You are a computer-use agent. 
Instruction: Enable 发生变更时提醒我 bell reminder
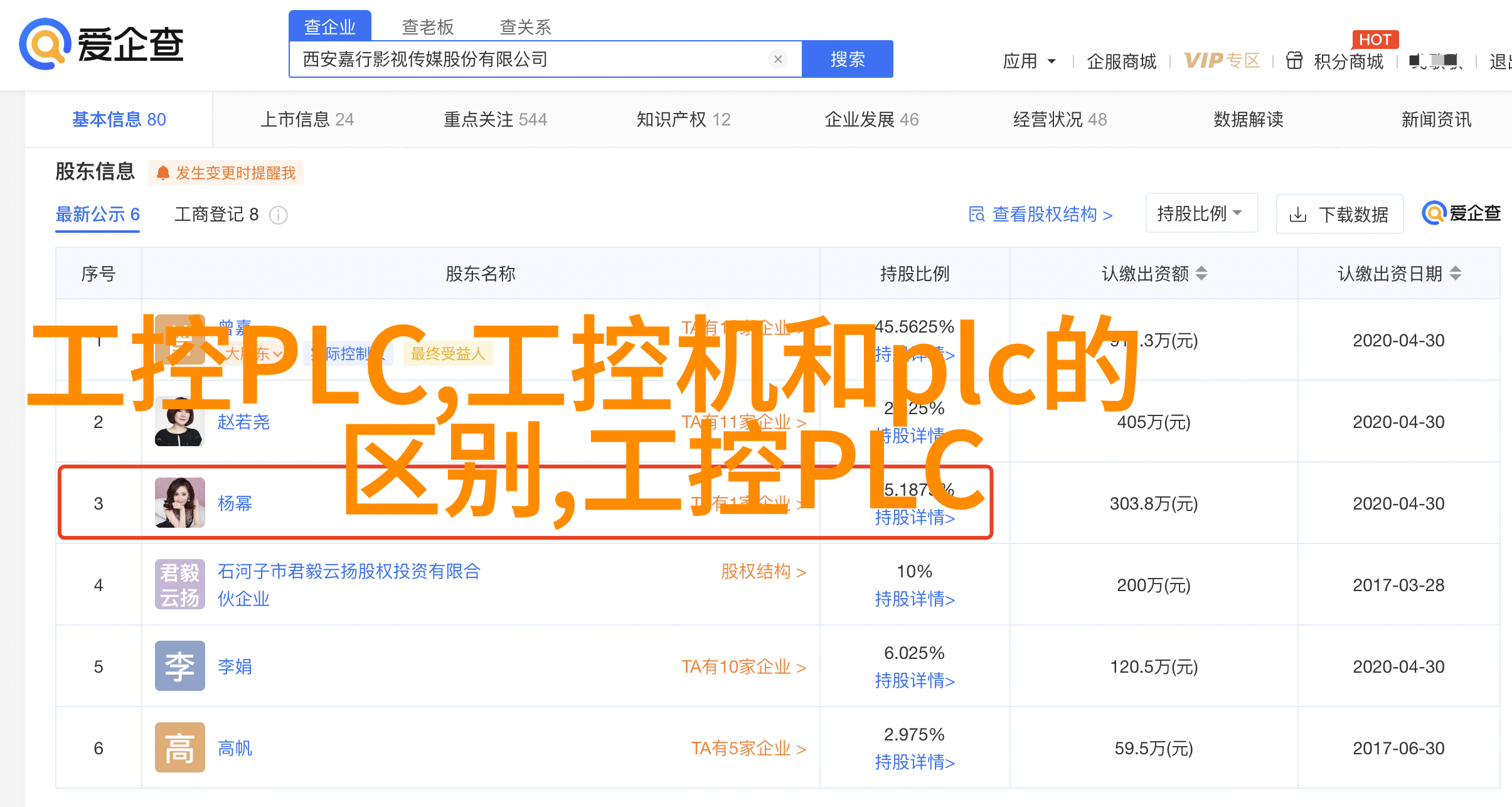pos(226,173)
